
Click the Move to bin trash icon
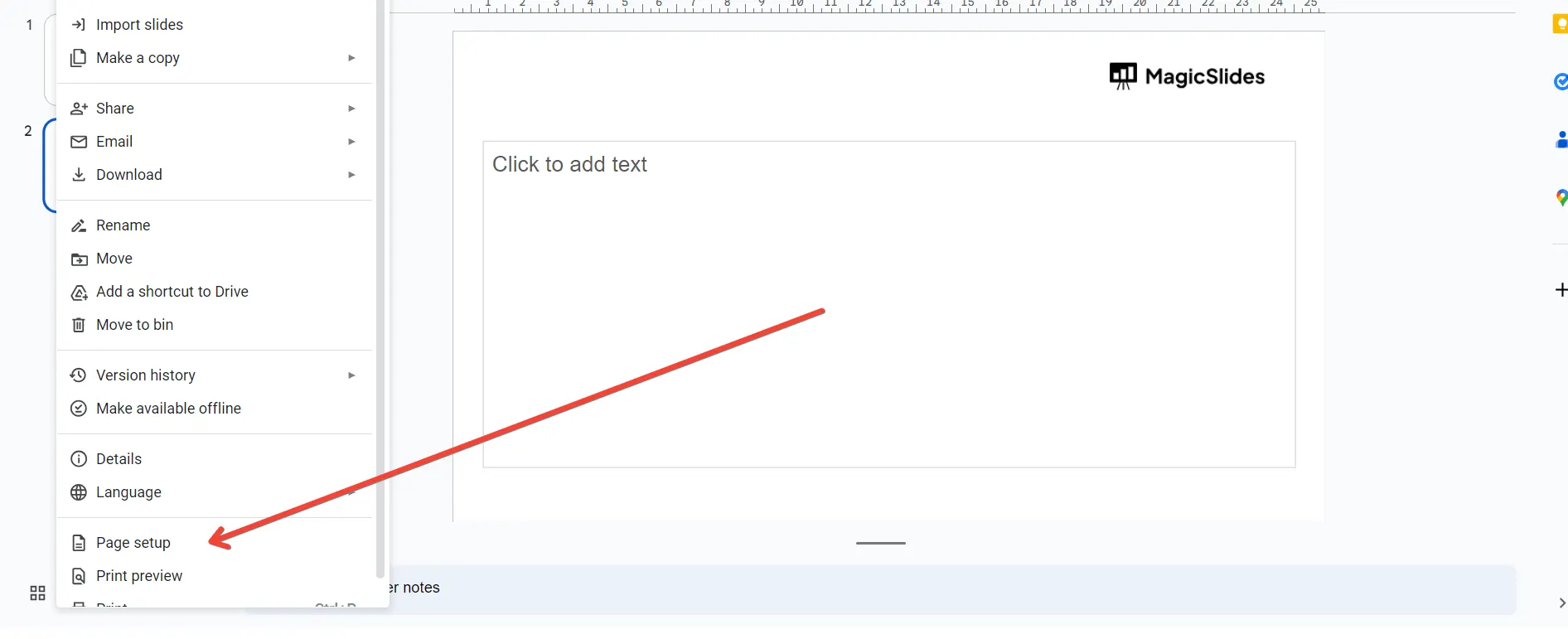pyautogui.click(x=79, y=325)
